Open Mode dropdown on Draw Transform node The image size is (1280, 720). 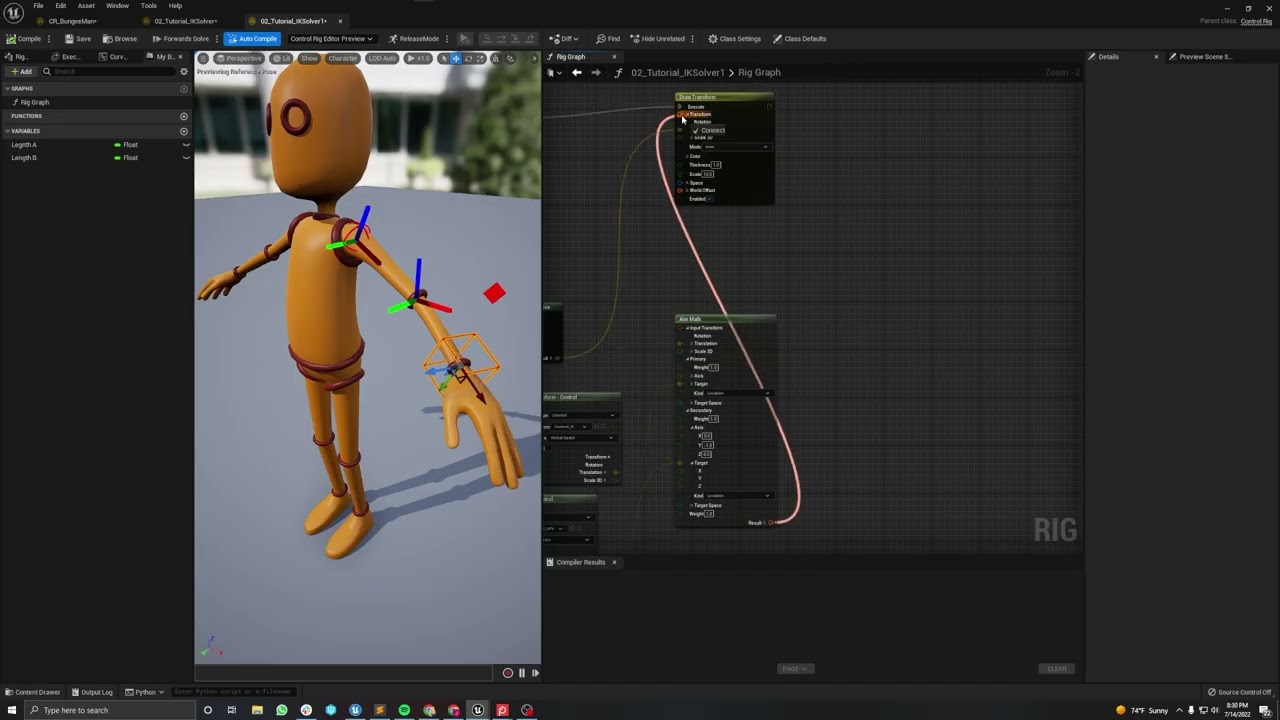click(738, 147)
